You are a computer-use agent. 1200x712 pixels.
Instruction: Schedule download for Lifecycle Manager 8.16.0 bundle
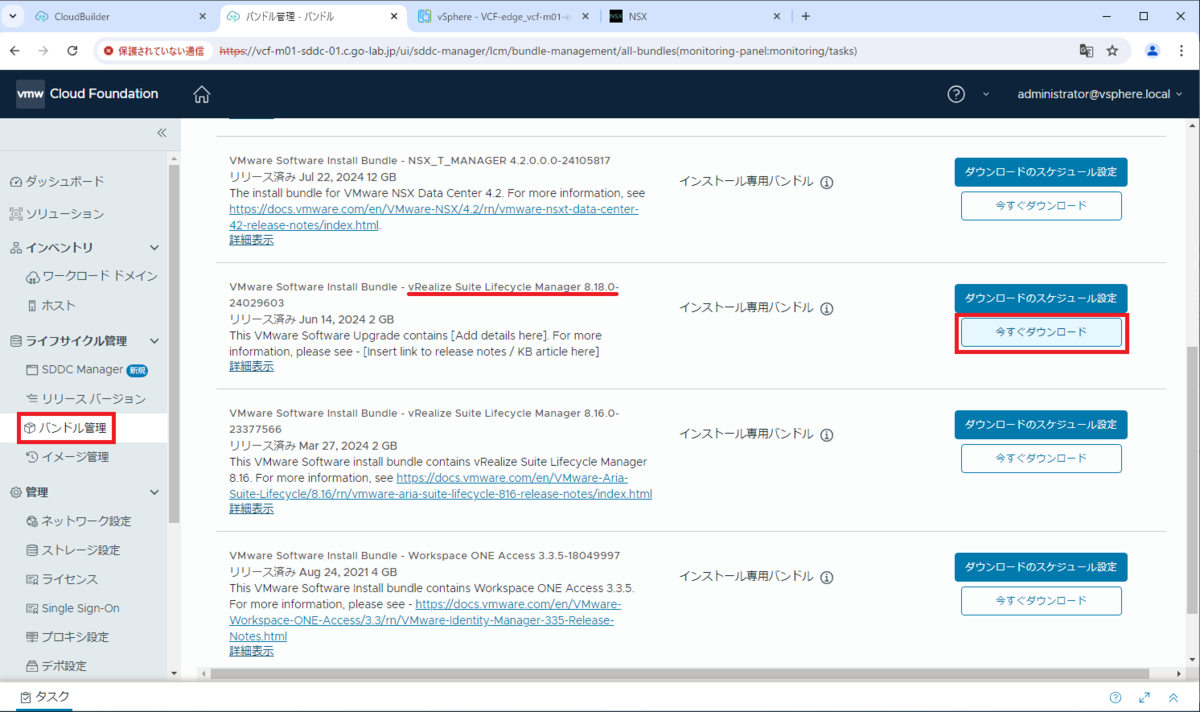pyautogui.click(x=1041, y=424)
